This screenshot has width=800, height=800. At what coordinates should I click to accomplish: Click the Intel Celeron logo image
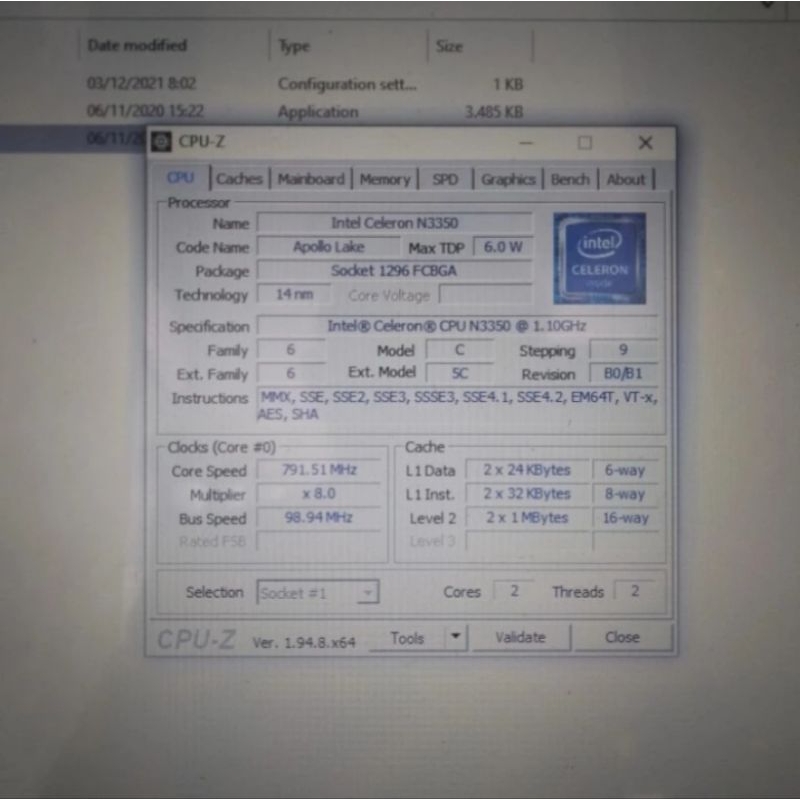click(599, 258)
